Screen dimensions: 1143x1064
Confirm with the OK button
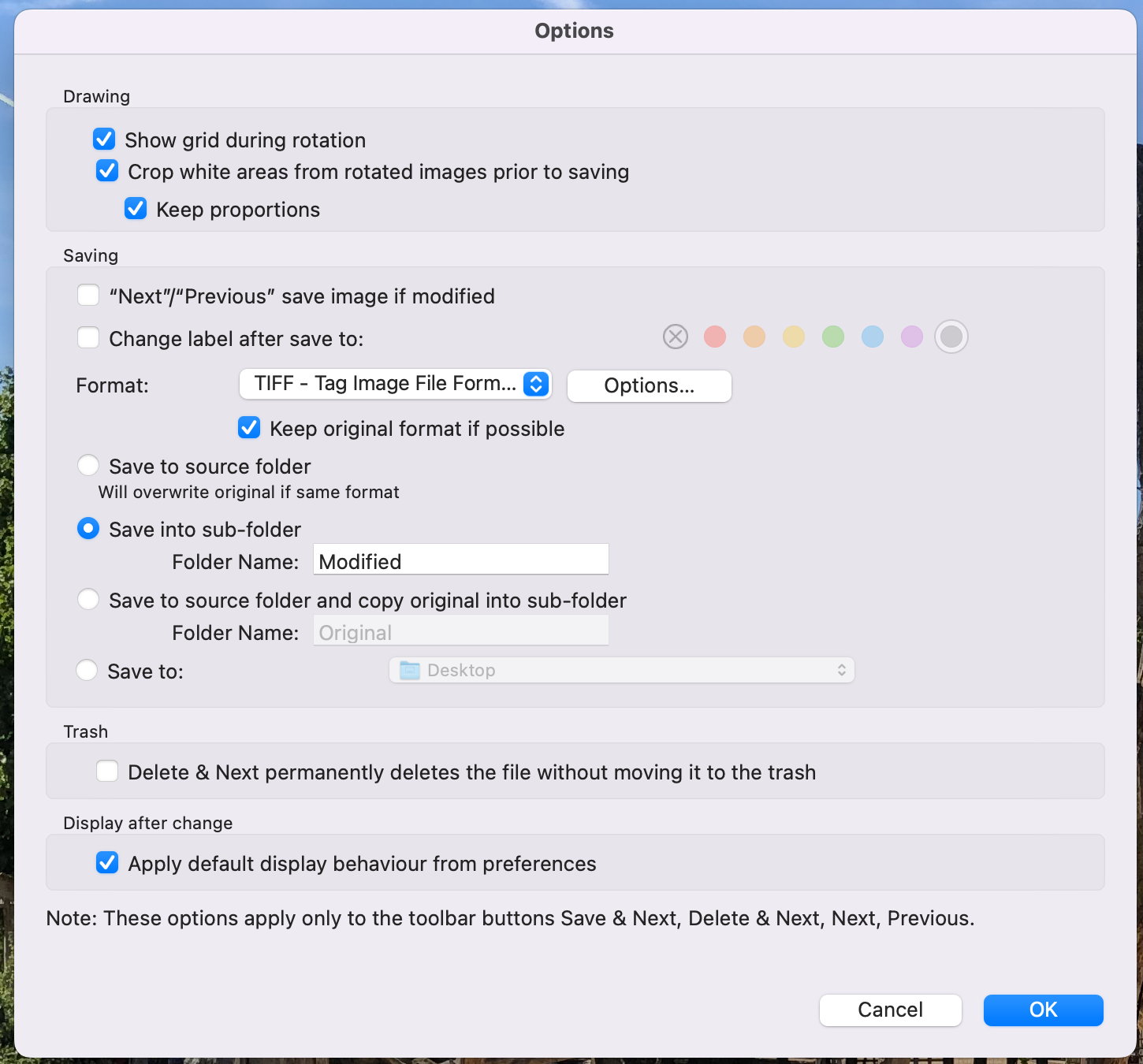[1044, 1010]
